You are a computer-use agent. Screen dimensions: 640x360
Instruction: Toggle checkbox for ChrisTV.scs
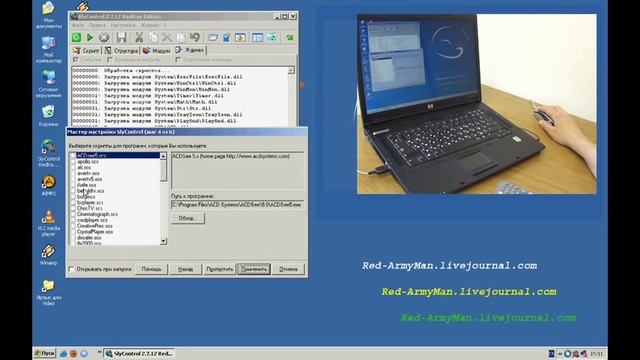tap(73, 208)
